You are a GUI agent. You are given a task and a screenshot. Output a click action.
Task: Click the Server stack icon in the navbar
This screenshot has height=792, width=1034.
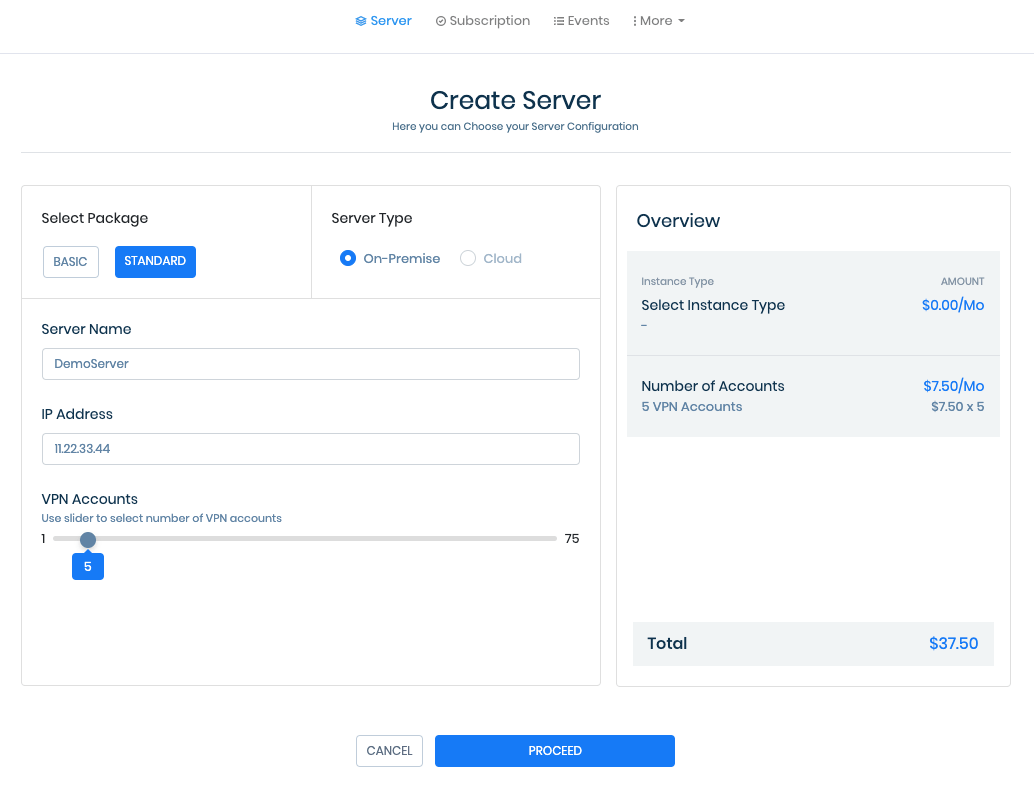click(360, 20)
